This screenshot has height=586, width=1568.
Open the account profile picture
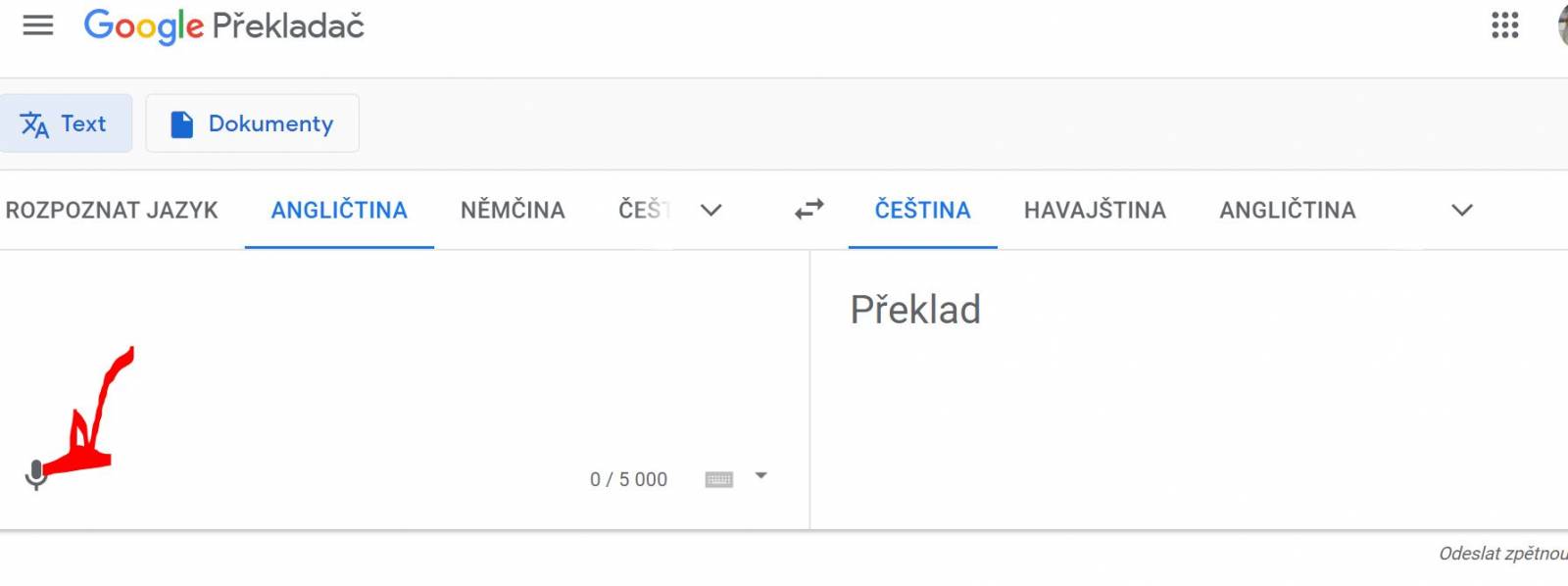(x=1562, y=25)
